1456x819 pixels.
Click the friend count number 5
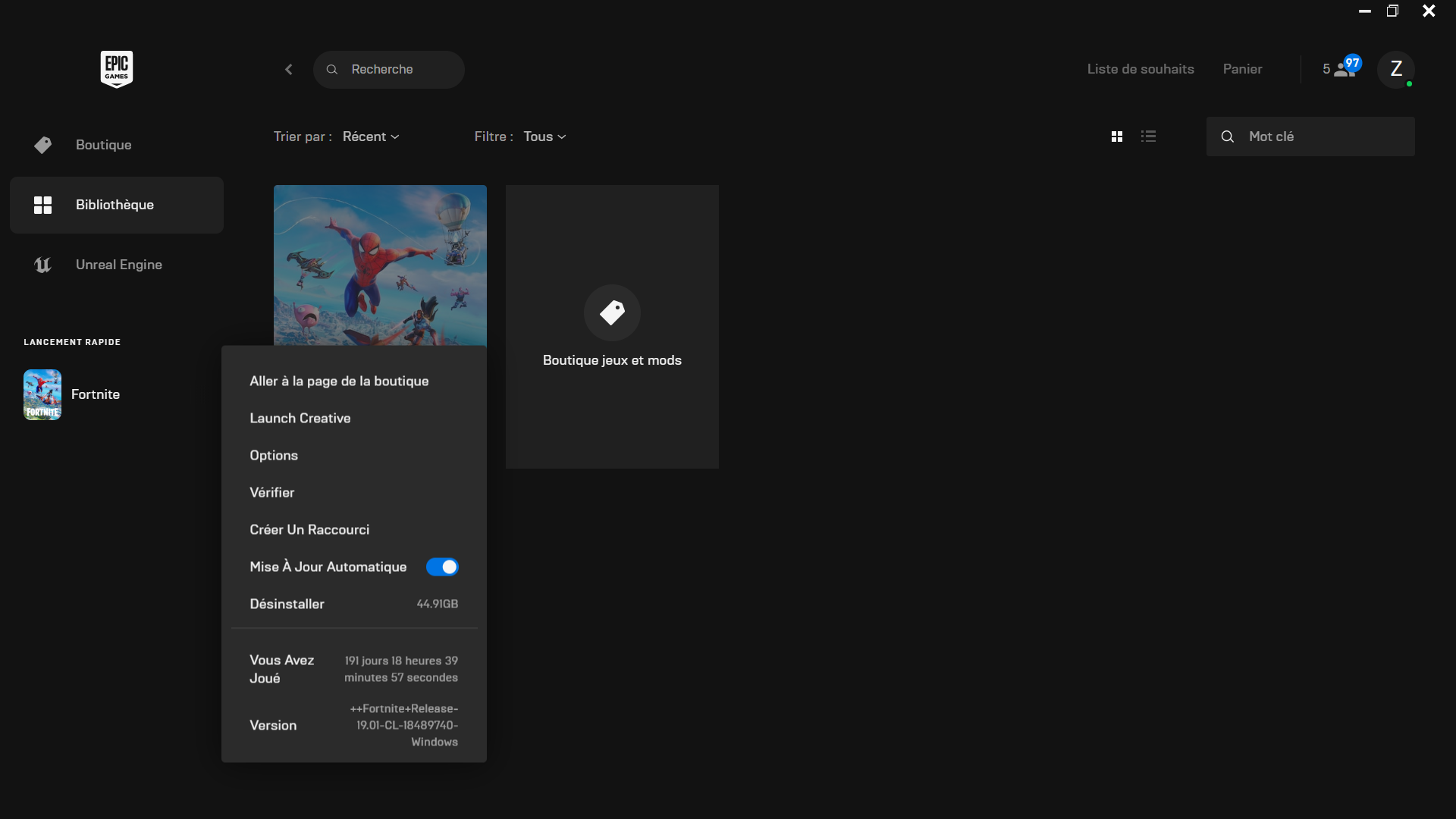(1326, 69)
